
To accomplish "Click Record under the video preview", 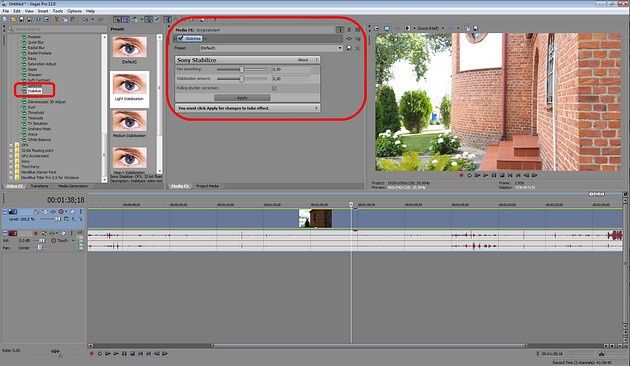I will tap(461, 176).
